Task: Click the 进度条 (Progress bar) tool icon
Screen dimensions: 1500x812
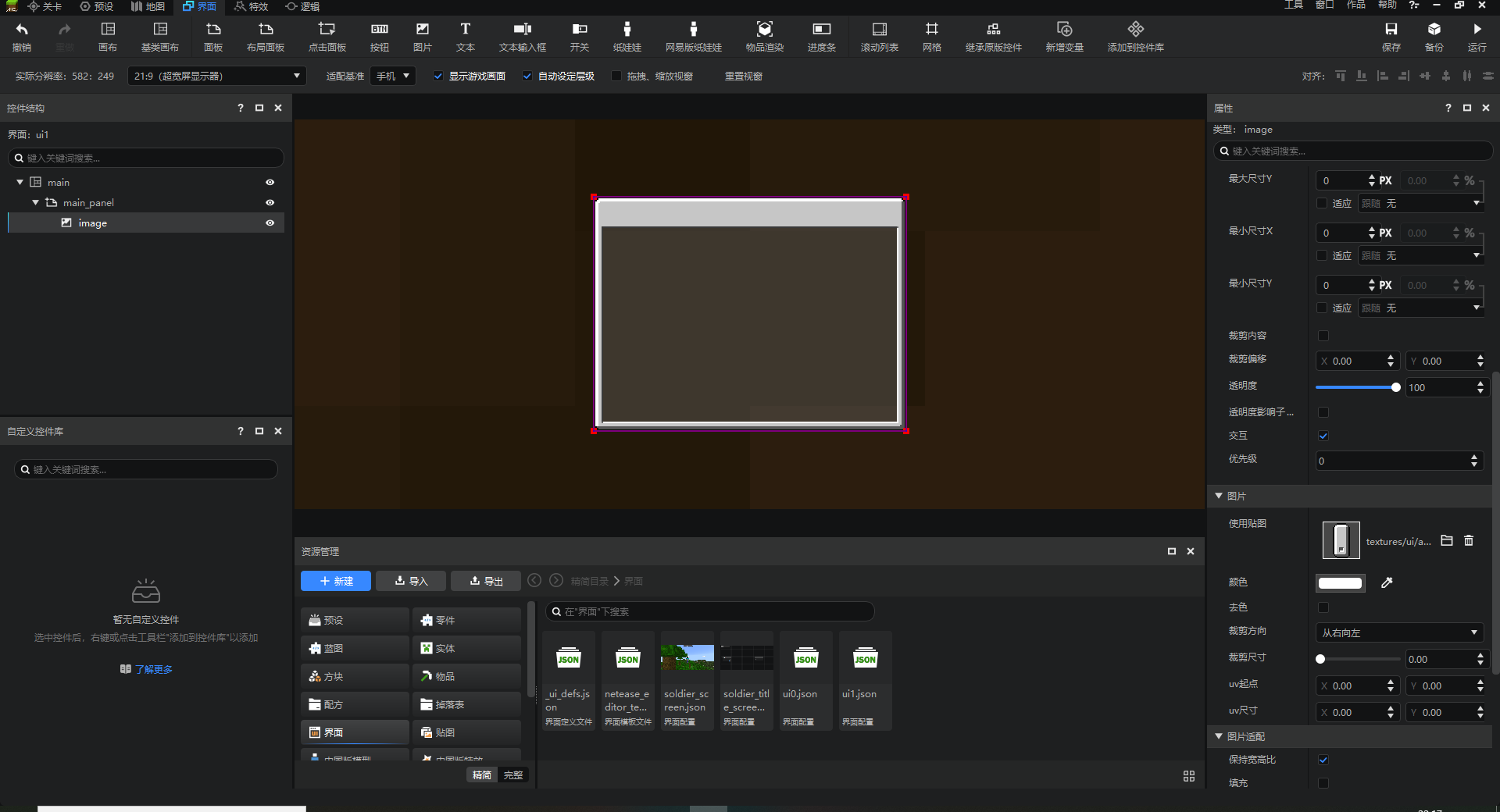Action: point(821,30)
